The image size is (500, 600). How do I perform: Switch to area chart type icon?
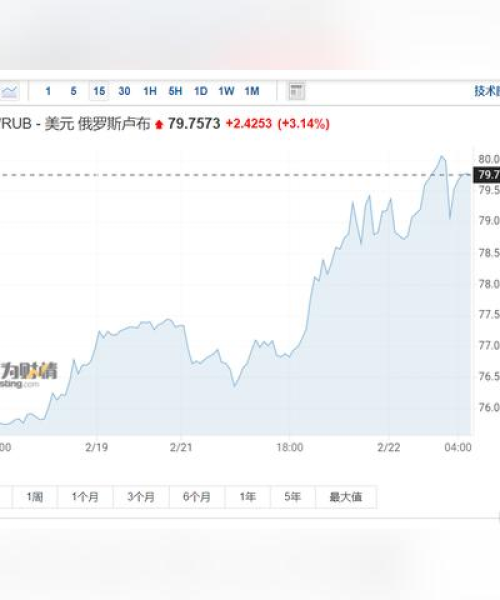click(x=10, y=91)
